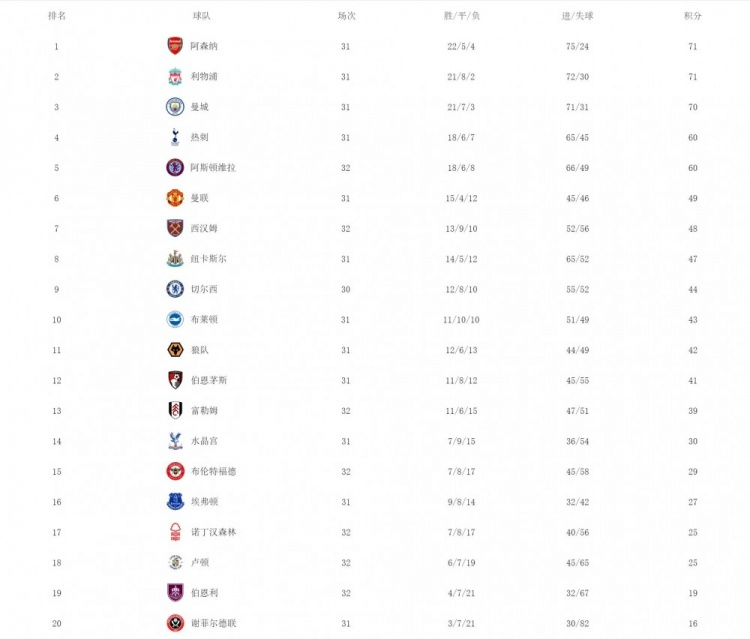
Task: Click the Everton club crest
Action: point(175,502)
